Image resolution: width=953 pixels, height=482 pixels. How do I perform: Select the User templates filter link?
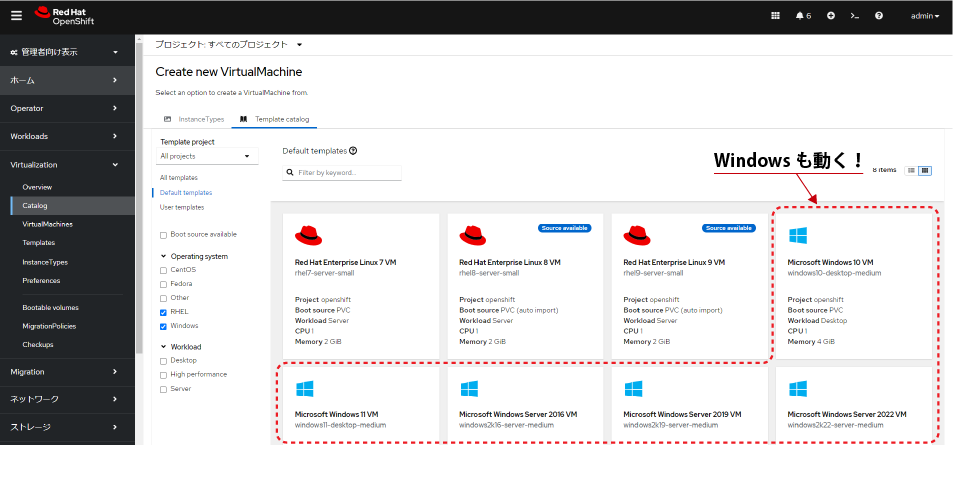182,207
